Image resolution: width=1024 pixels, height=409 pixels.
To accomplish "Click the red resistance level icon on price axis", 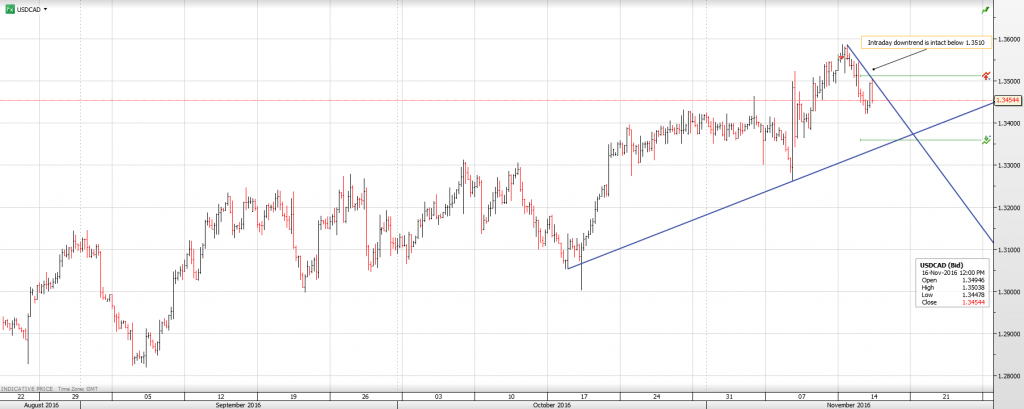I will coord(987,76).
